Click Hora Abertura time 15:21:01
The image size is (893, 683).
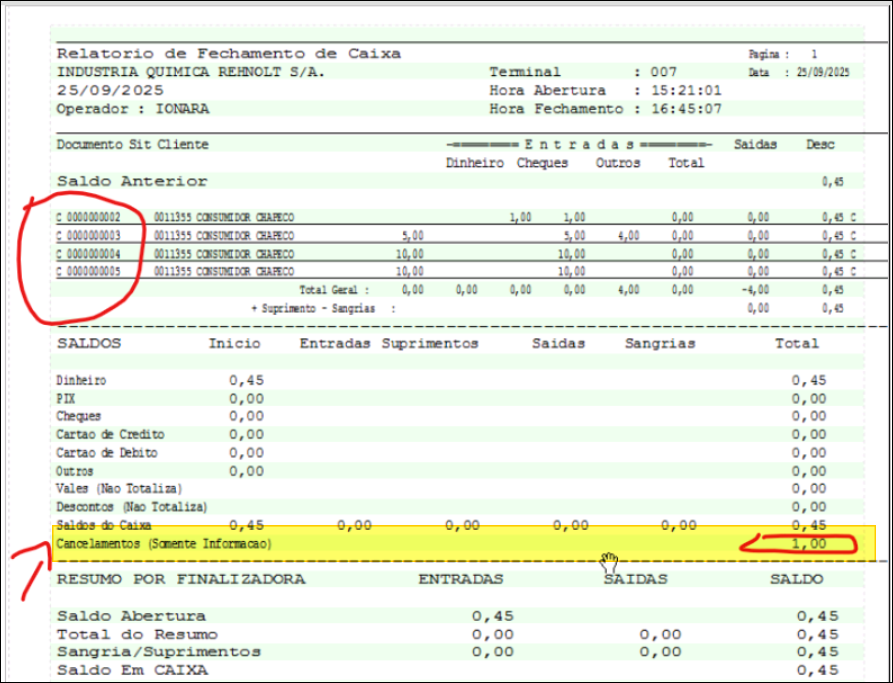coord(688,90)
